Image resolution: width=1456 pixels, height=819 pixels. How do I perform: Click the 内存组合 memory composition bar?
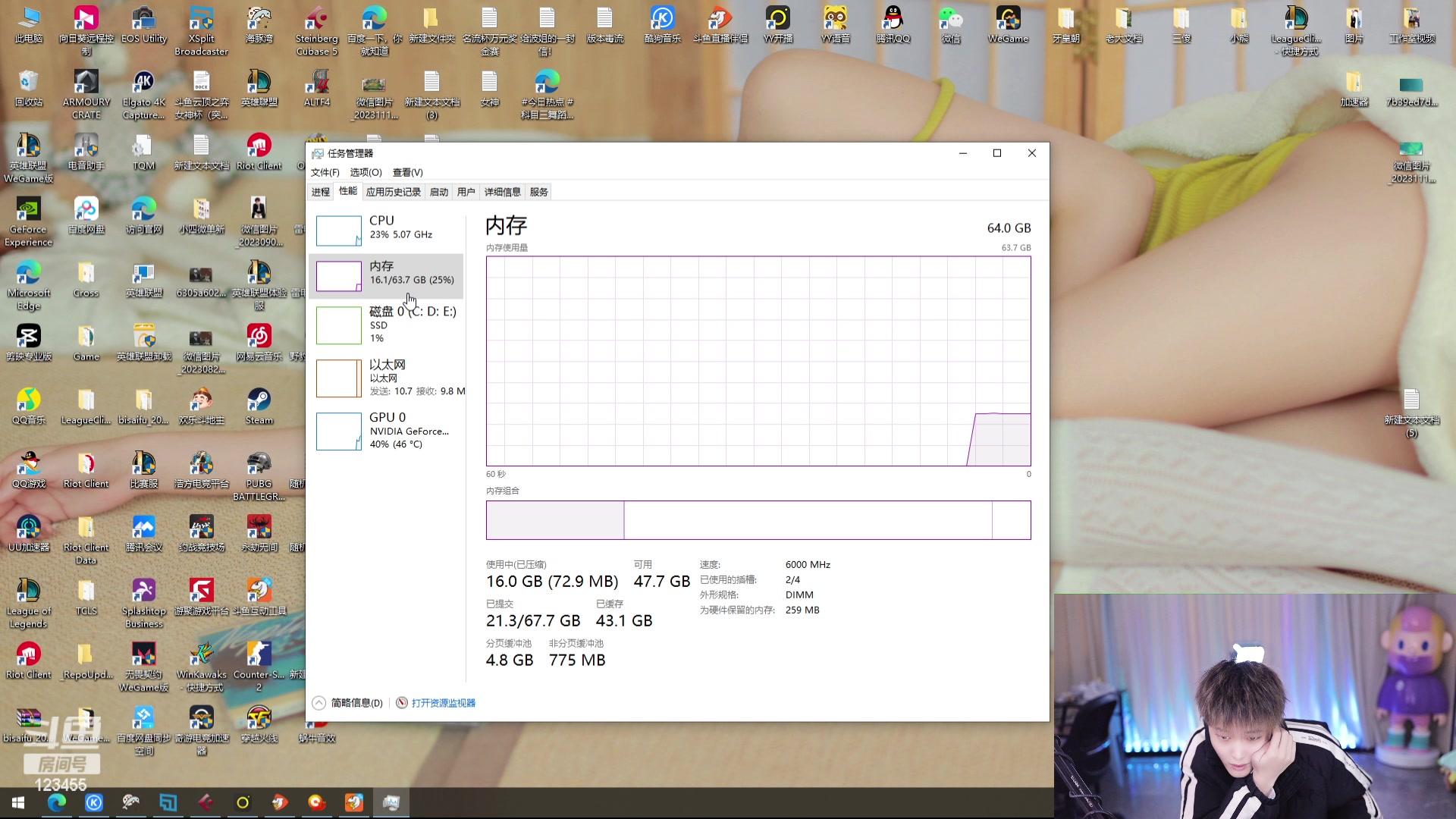point(758,520)
